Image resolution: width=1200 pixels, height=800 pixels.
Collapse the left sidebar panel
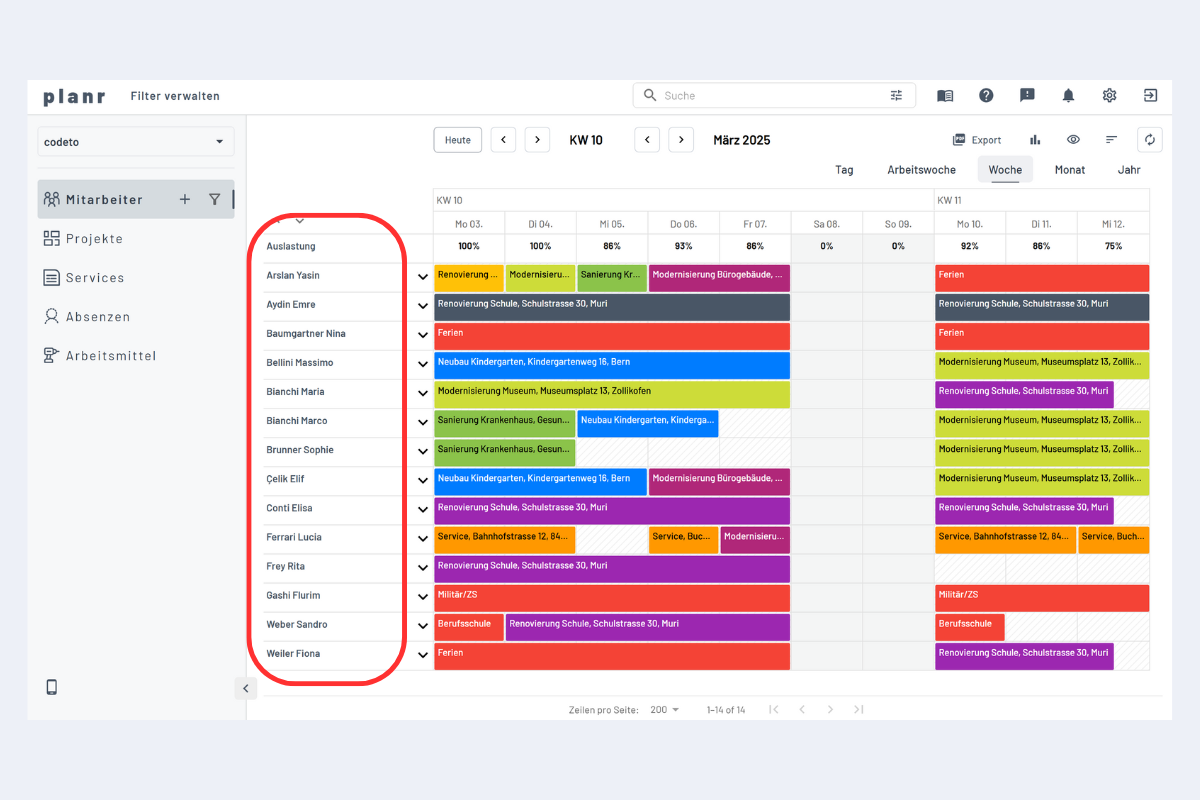(246, 688)
